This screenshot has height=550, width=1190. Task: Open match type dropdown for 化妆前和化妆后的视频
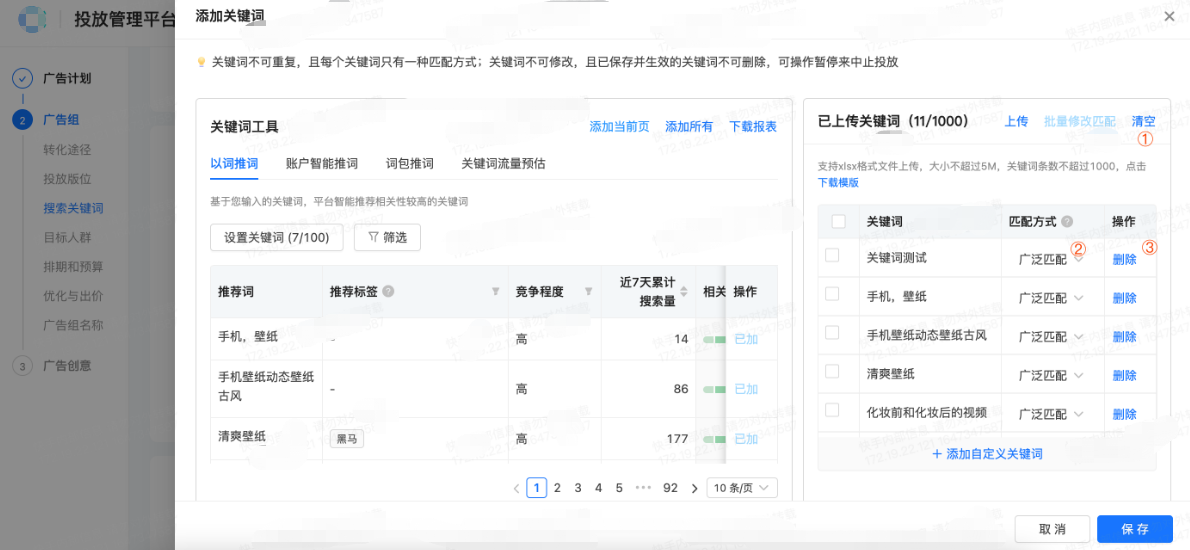pos(1051,414)
